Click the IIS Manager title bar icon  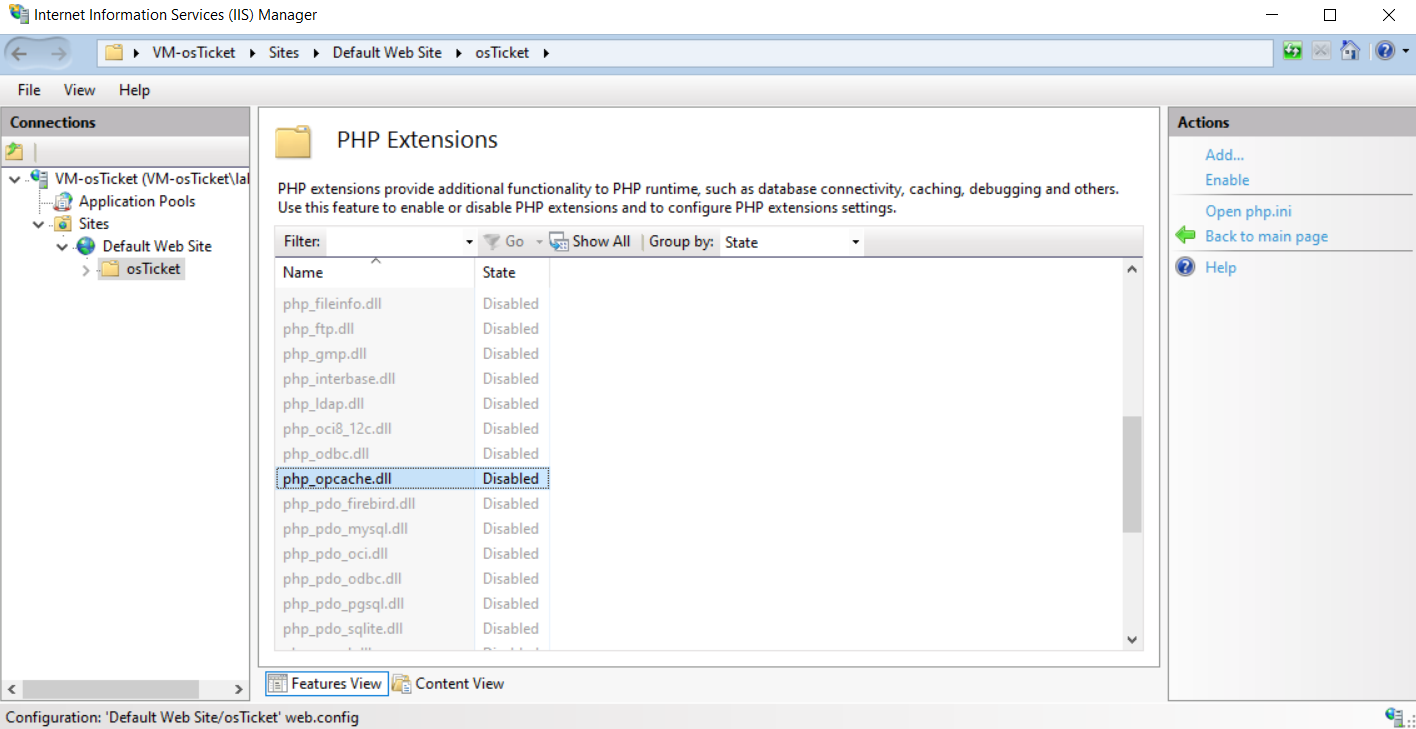tap(18, 15)
